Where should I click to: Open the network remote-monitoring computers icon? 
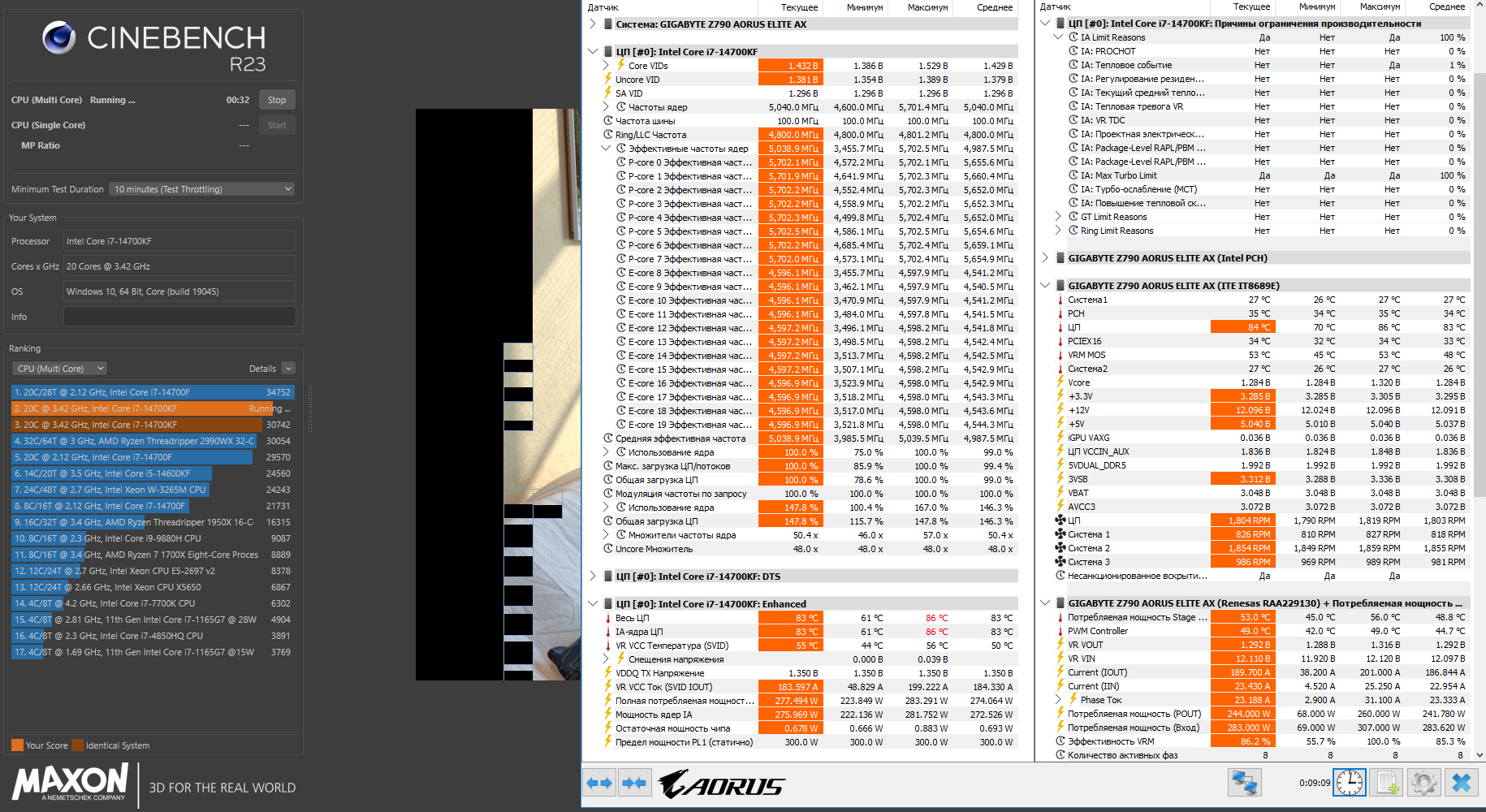[1244, 783]
